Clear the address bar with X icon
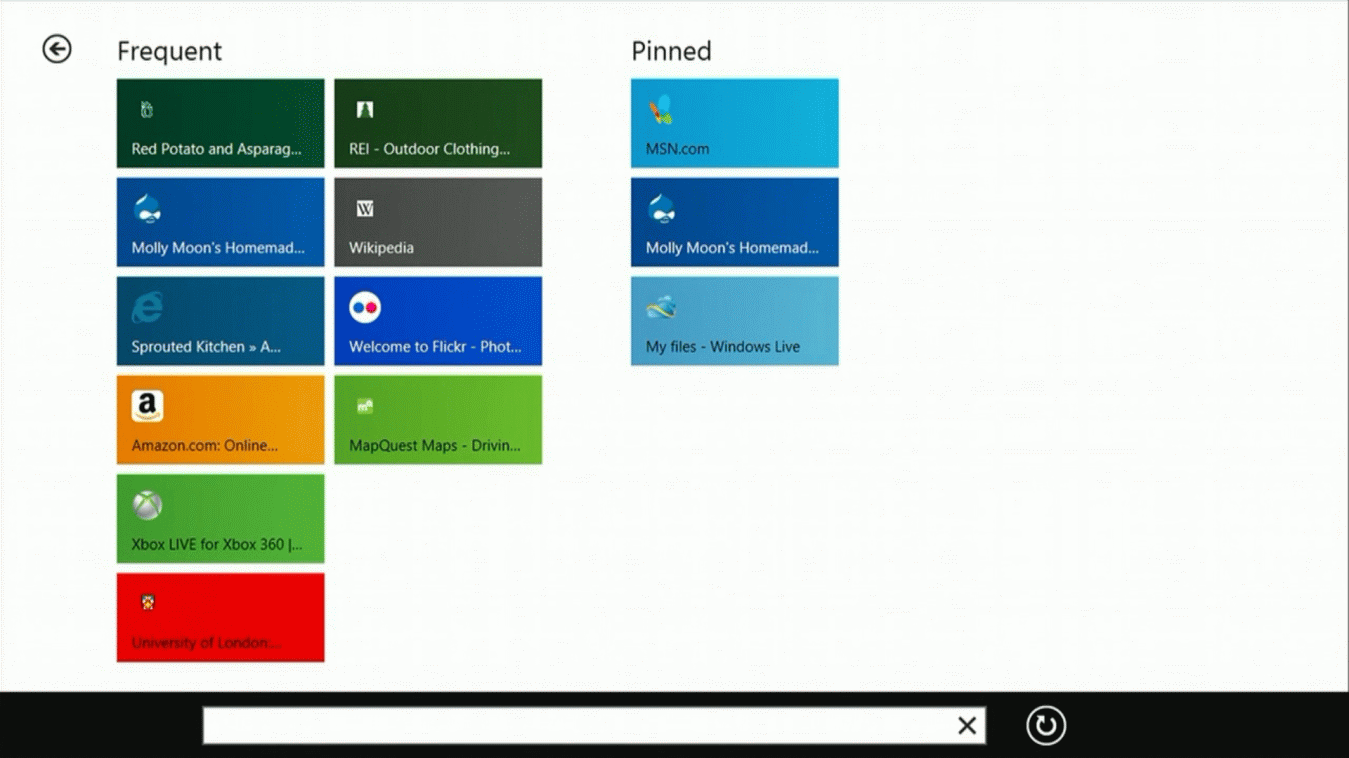Image resolution: width=1349 pixels, height=758 pixels. [966, 726]
